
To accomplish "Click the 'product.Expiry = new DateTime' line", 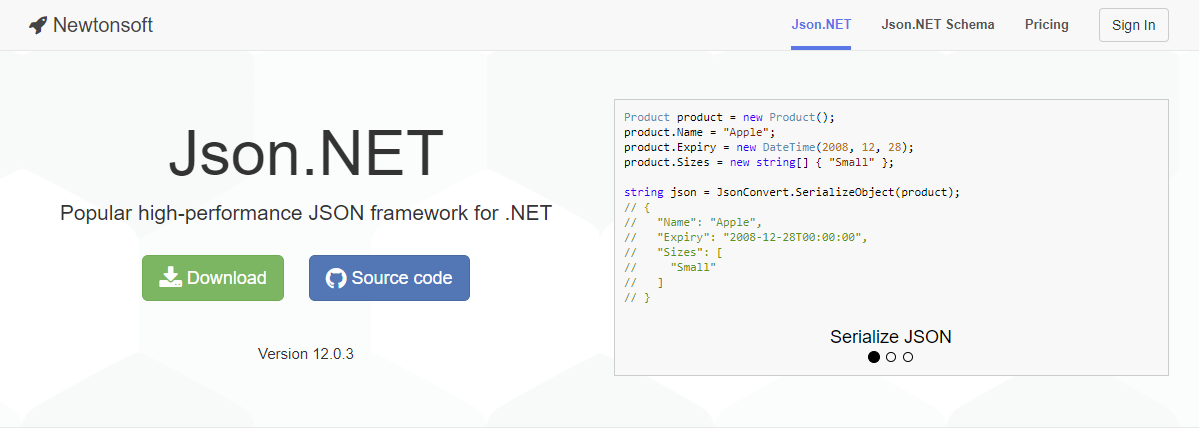I will point(769,146).
